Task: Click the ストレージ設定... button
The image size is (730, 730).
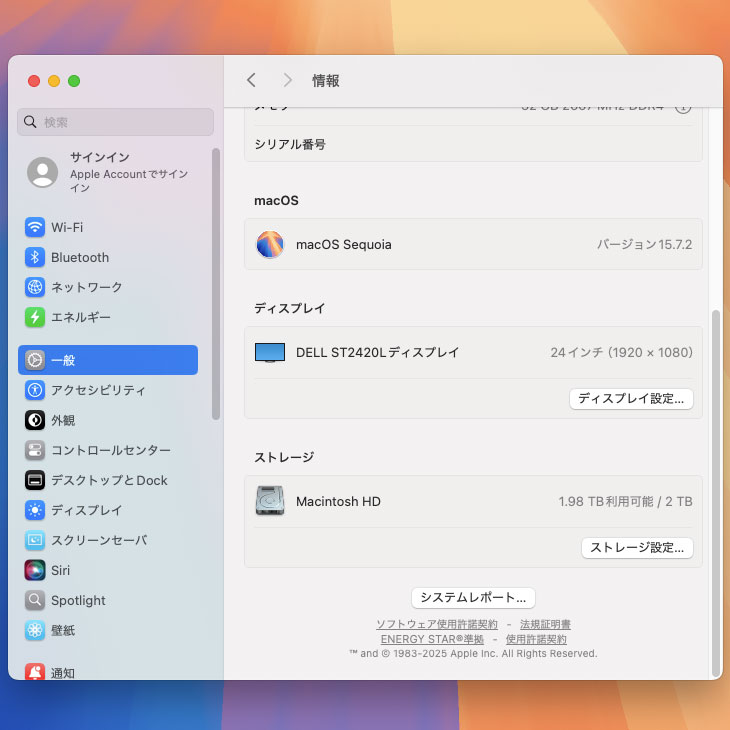Action: point(637,547)
